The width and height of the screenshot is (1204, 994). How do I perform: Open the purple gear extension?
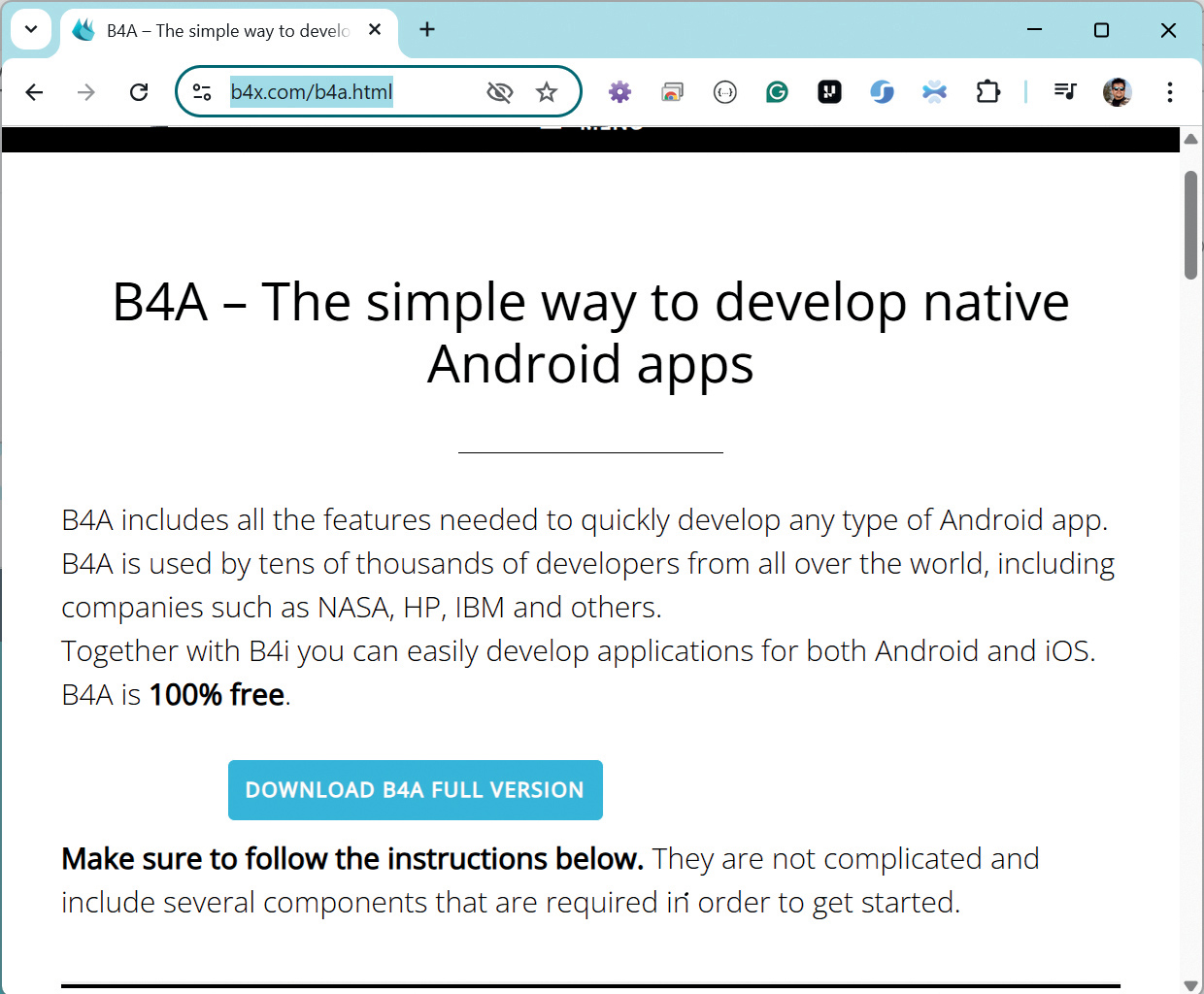point(619,92)
